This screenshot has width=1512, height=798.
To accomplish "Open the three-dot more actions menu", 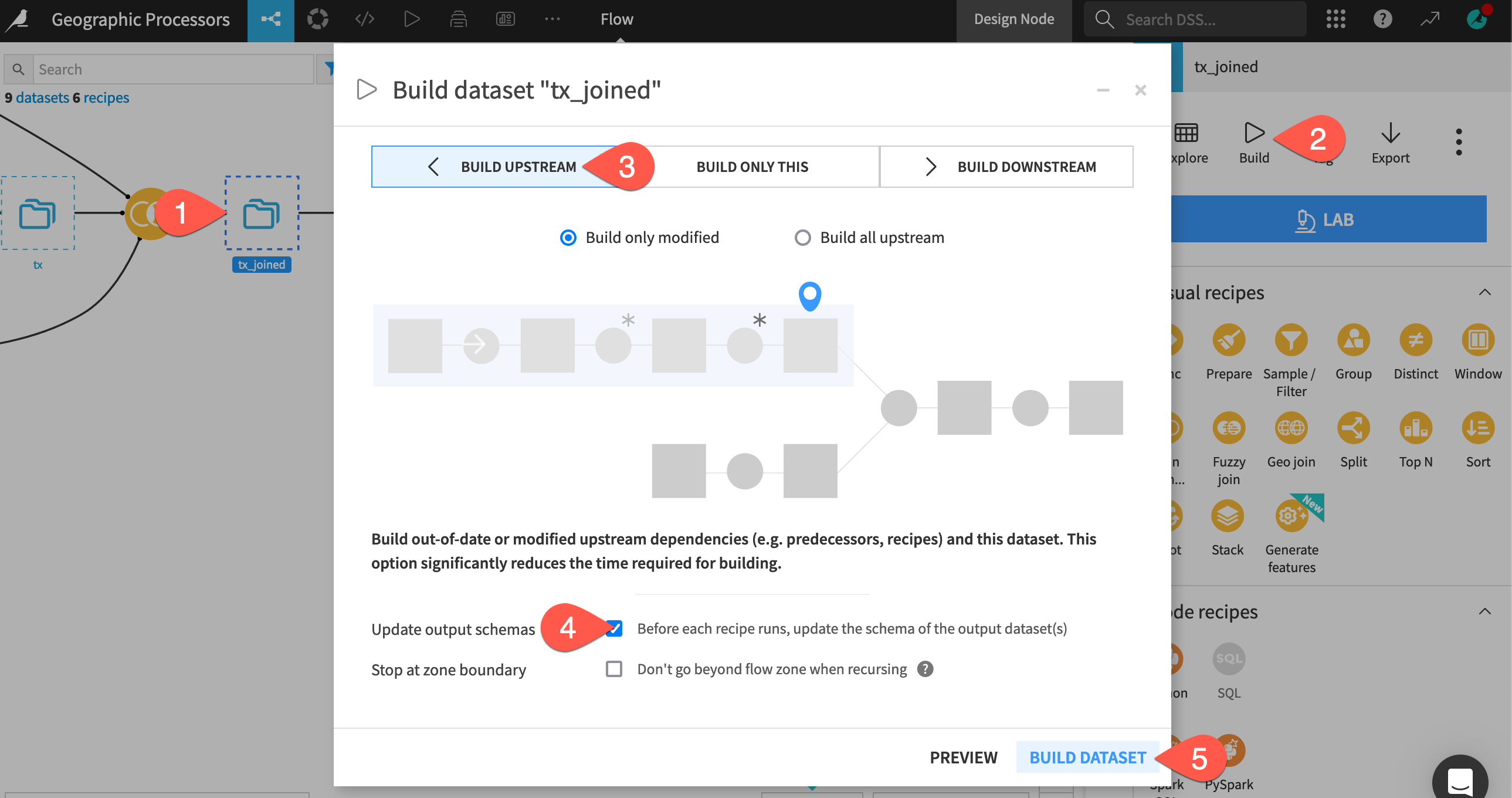I will coord(1459,142).
